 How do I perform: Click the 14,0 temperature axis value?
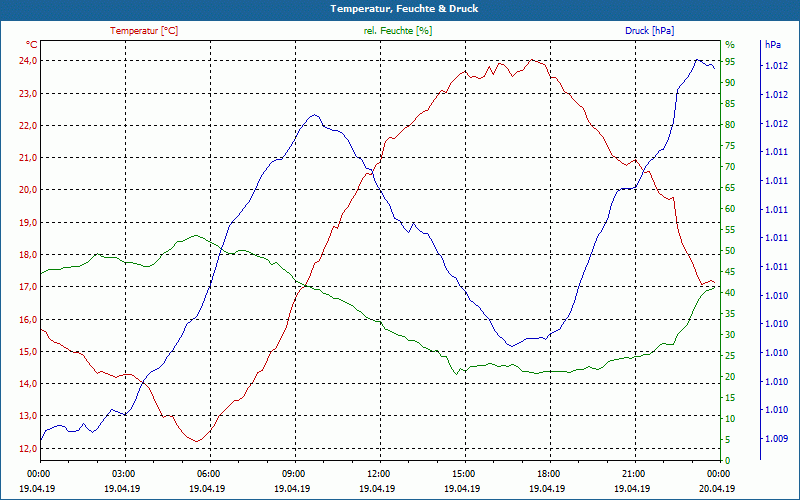(x=28, y=384)
